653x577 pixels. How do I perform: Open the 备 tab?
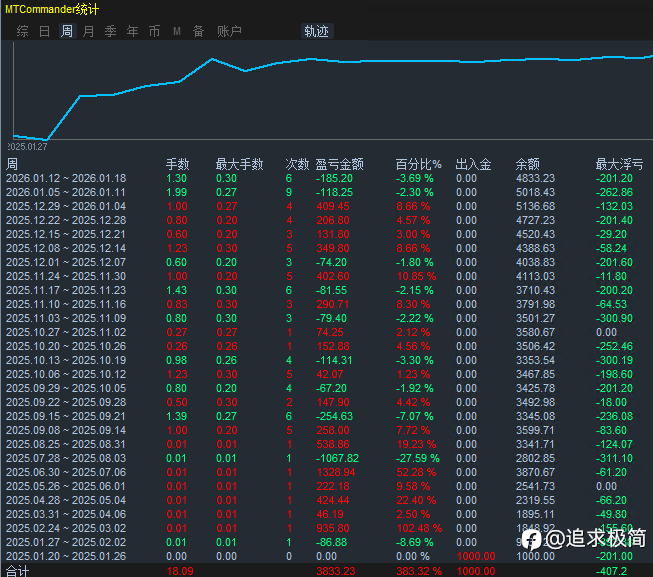click(x=199, y=31)
